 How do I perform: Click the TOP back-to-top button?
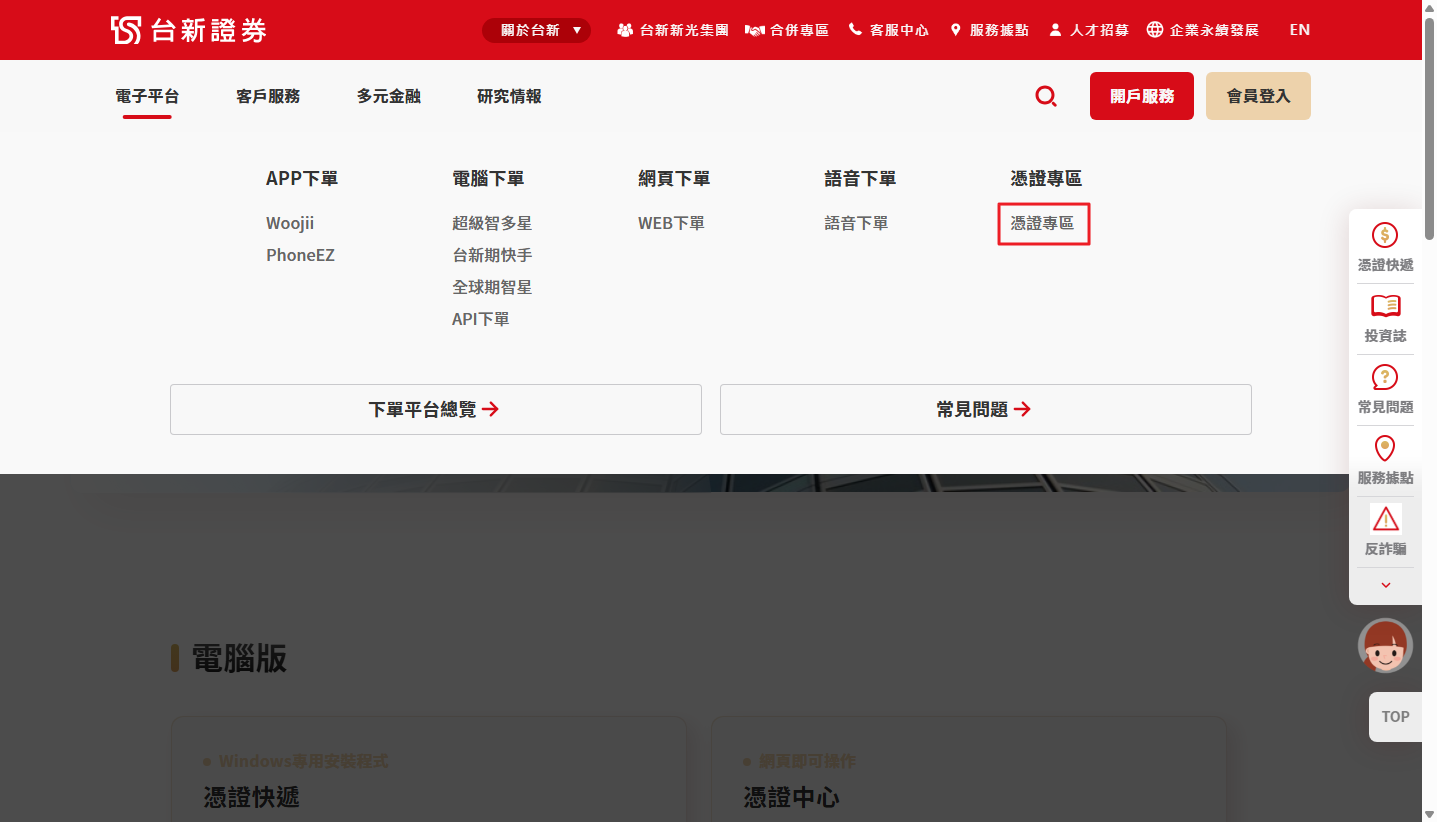pyautogui.click(x=1395, y=717)
